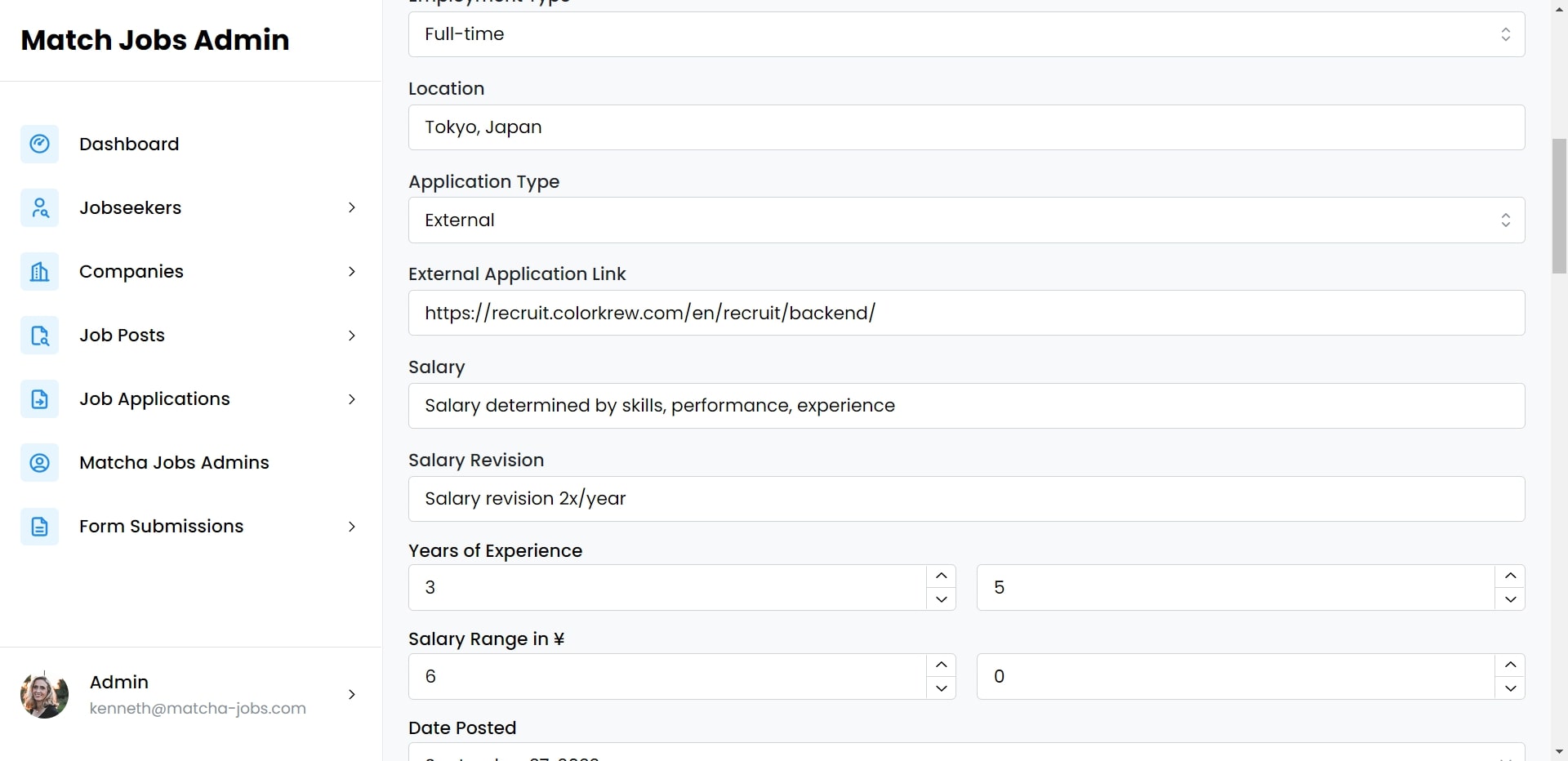The height and width of the screenshot is (761, 1568).
Task: Click the Match Jobs Admin title
Action: 155,39
